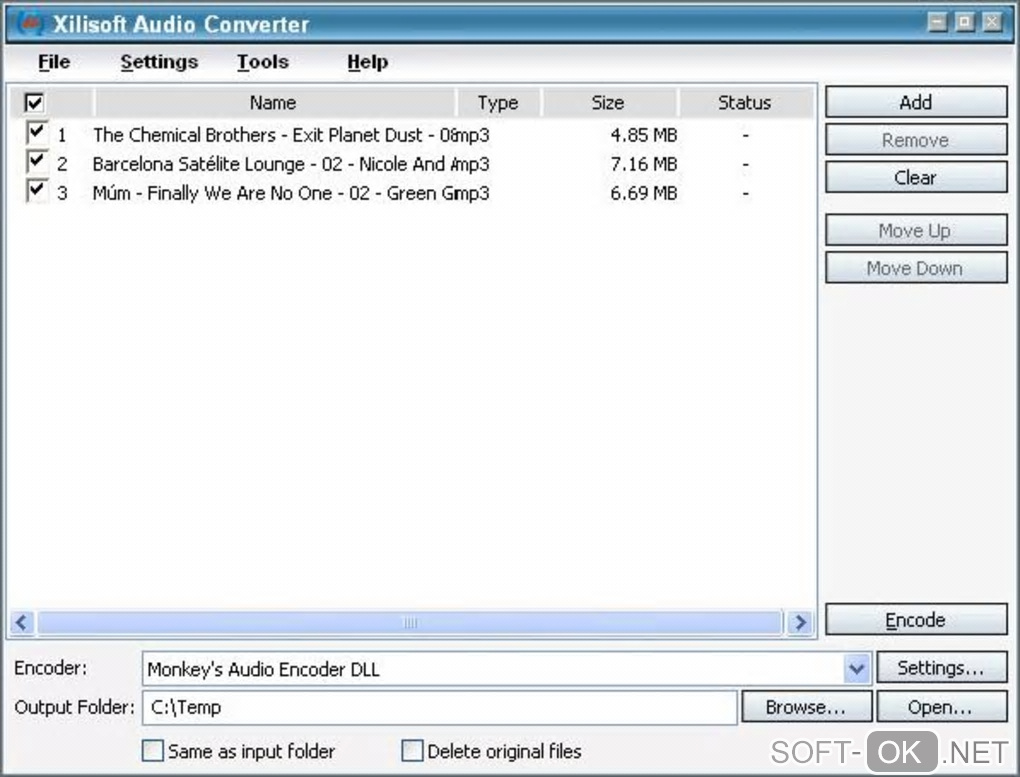Click the Xilisoft app icon in title bar
Image resolution: width=1020 pixels, height=777 pixels.
click(30, 23)
